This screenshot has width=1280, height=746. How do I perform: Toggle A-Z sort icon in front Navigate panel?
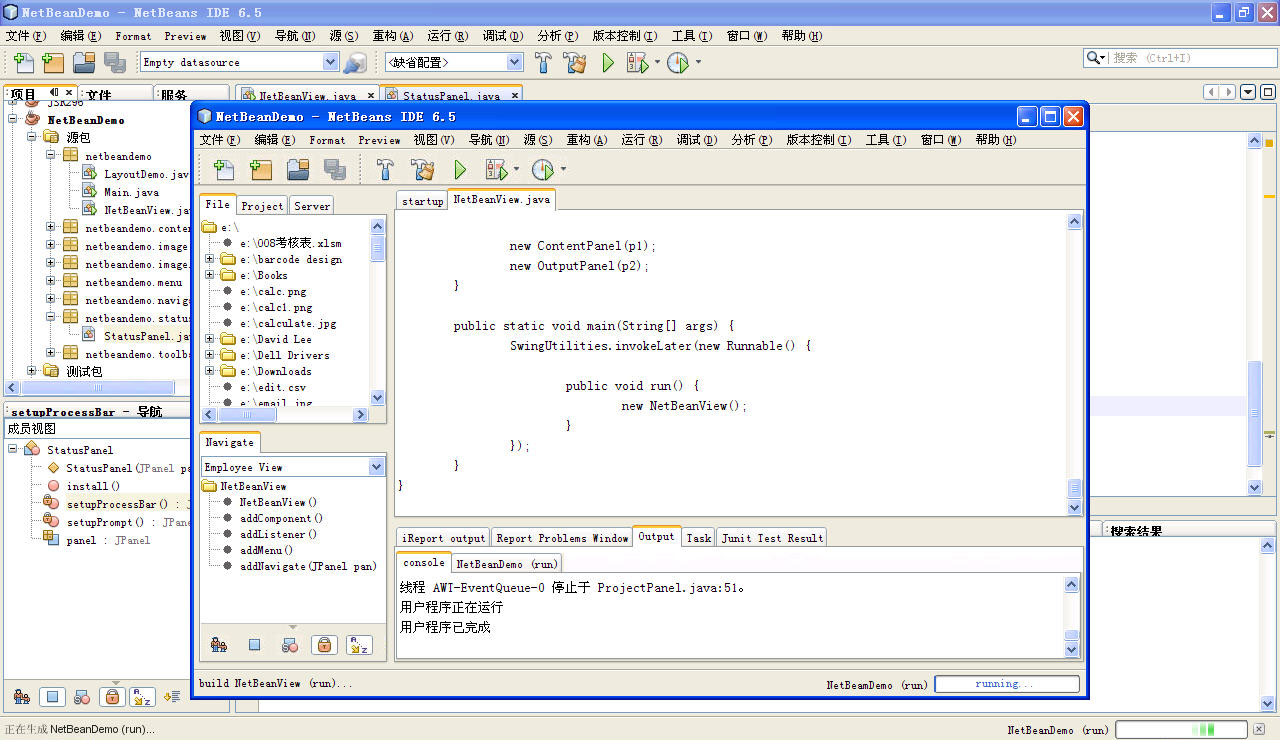(x=359, y=646)
